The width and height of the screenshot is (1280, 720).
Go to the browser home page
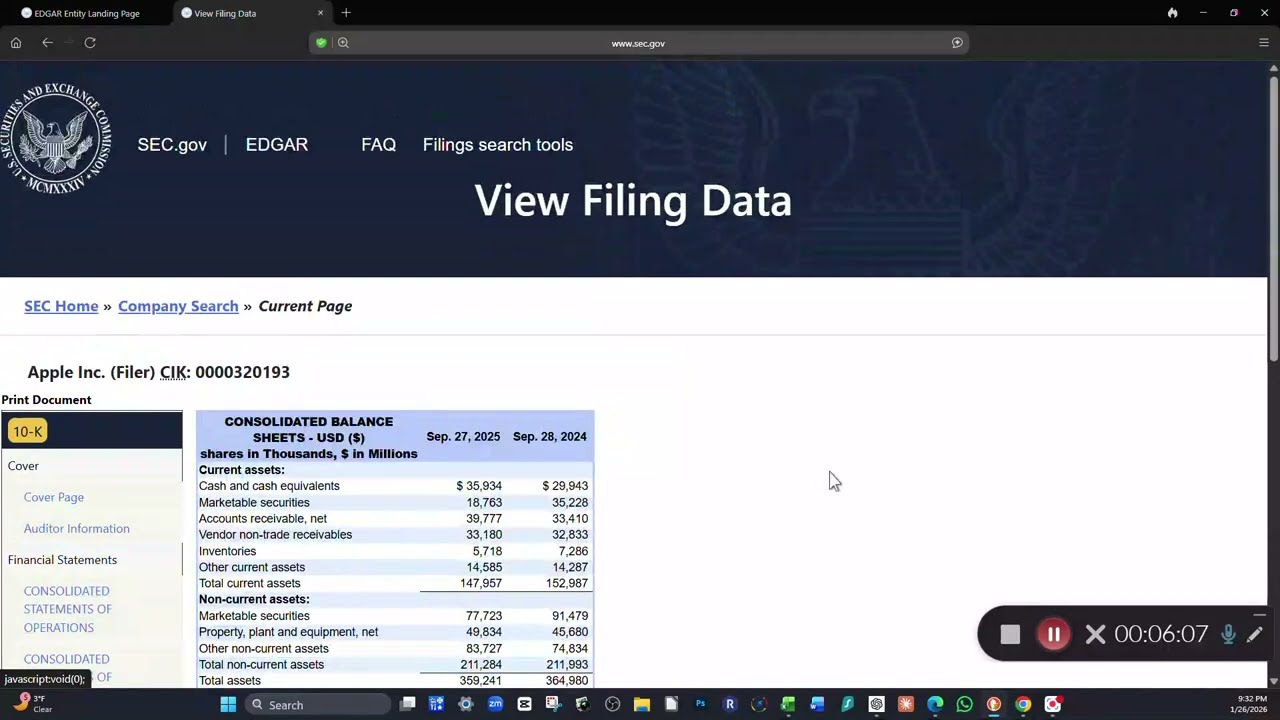(x=16, y=43)
